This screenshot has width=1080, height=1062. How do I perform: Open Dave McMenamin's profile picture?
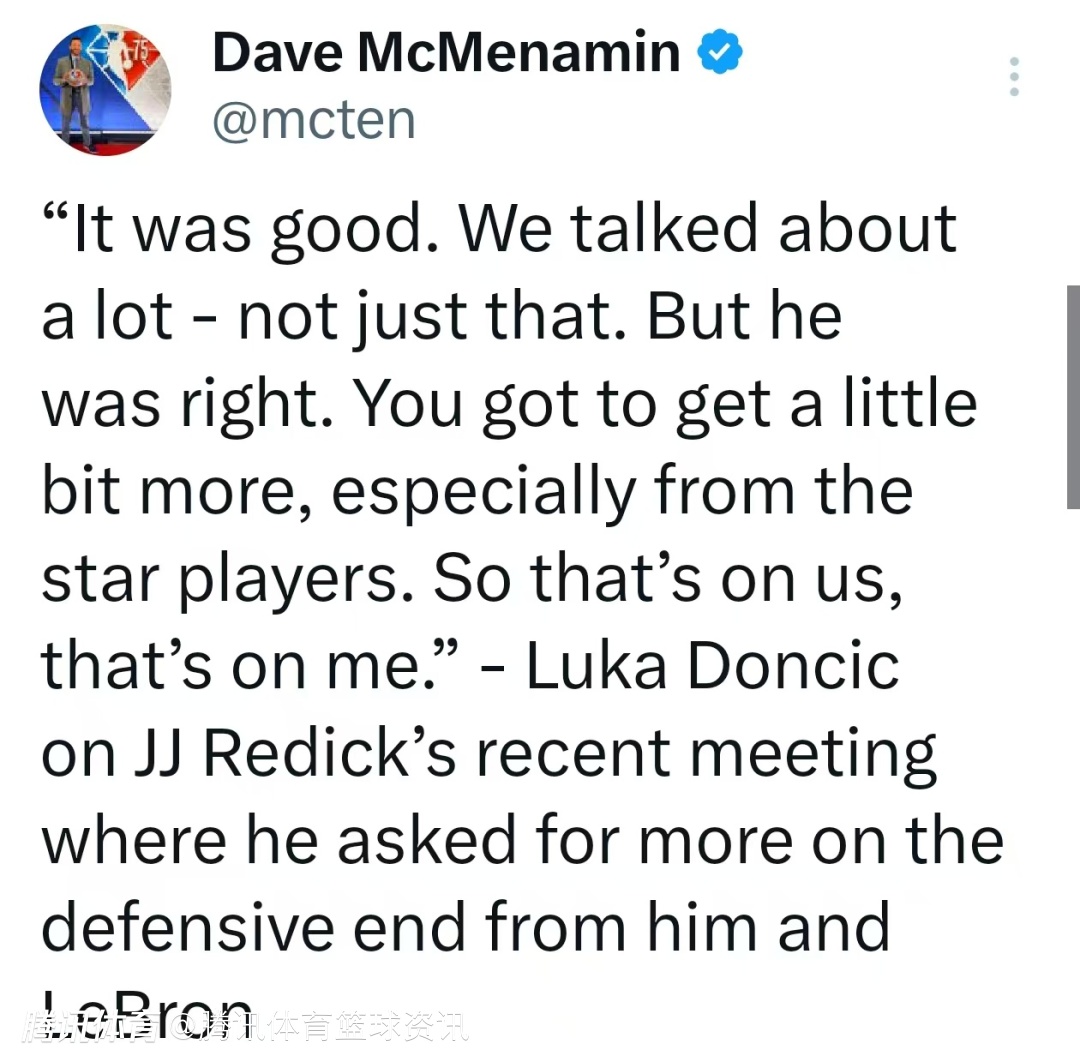point(105,90)
